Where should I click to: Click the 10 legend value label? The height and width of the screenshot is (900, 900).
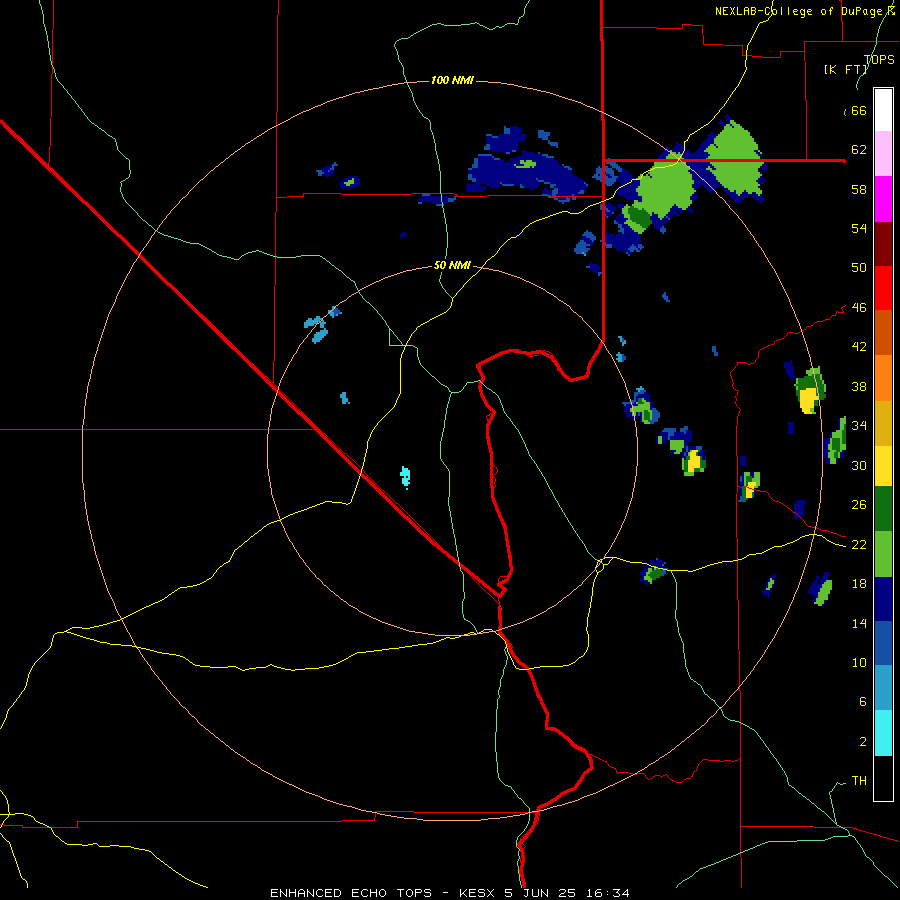tap(859, 662)
